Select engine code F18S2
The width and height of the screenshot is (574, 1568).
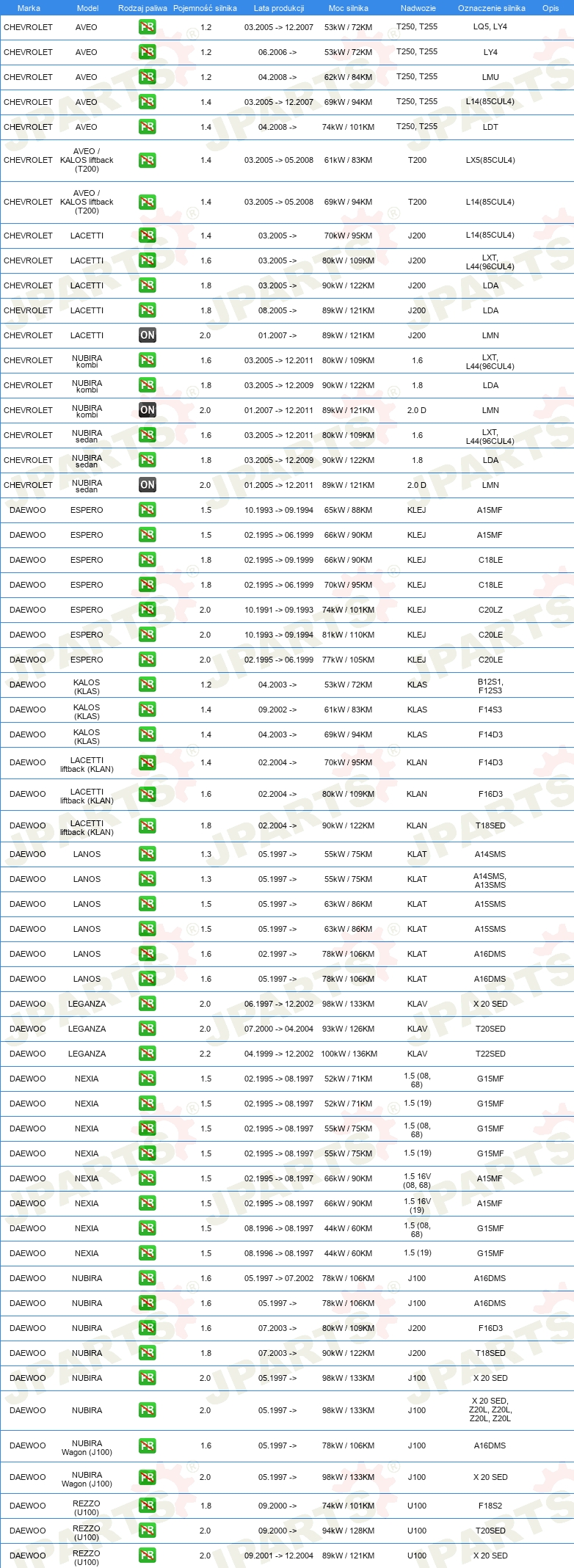490,1506
